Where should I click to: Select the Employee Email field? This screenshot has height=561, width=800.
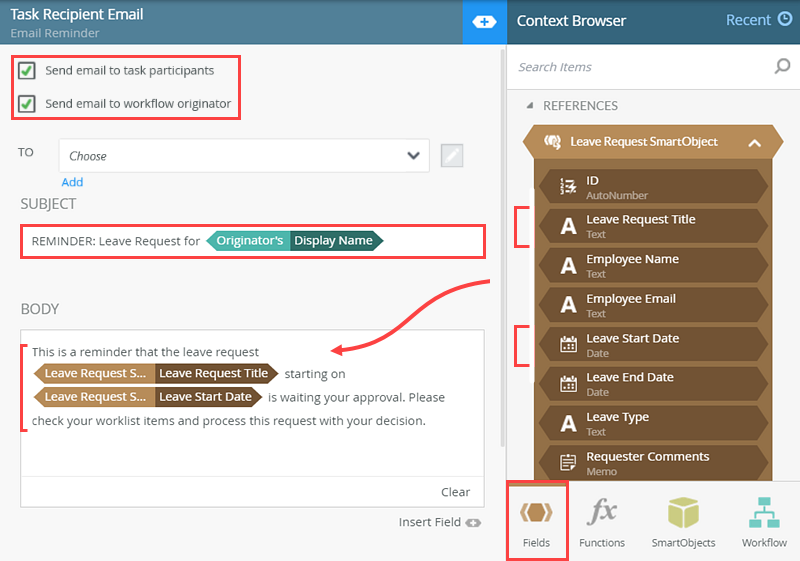pos(654,305)
